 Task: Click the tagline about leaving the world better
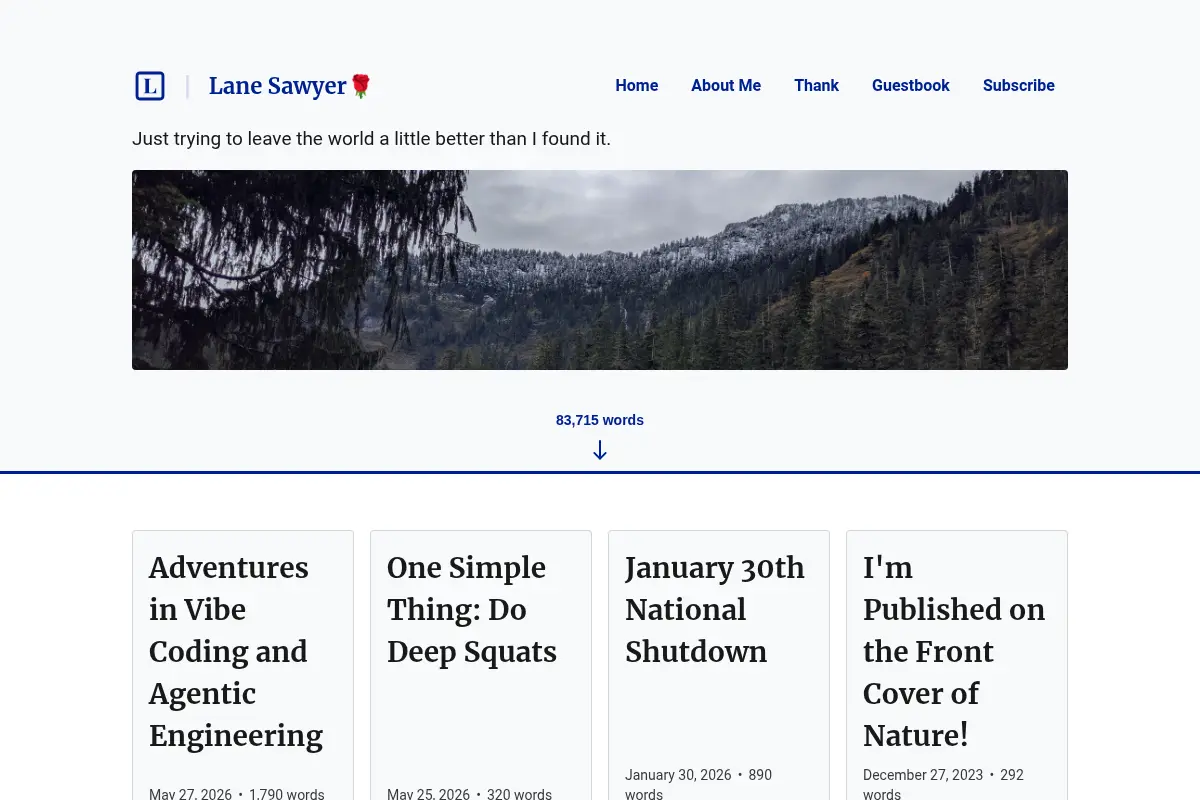click(371, 139)
